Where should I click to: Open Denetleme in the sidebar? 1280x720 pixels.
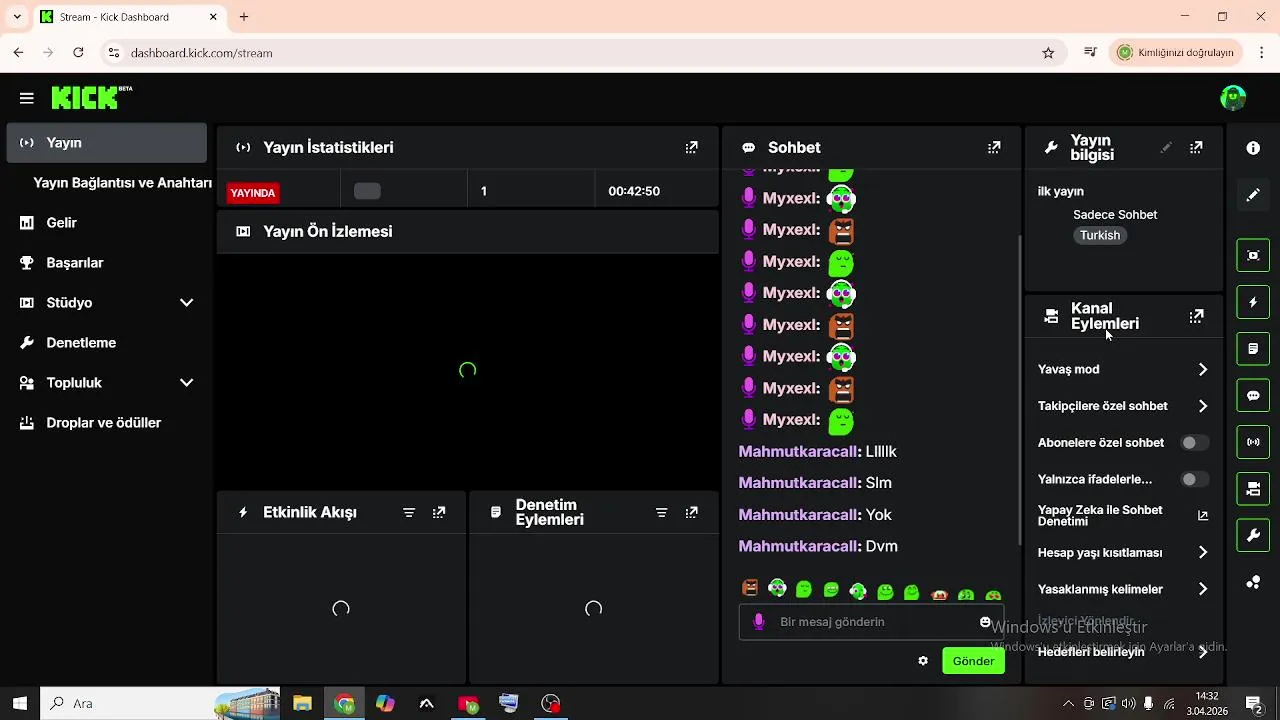coord(107,343)
